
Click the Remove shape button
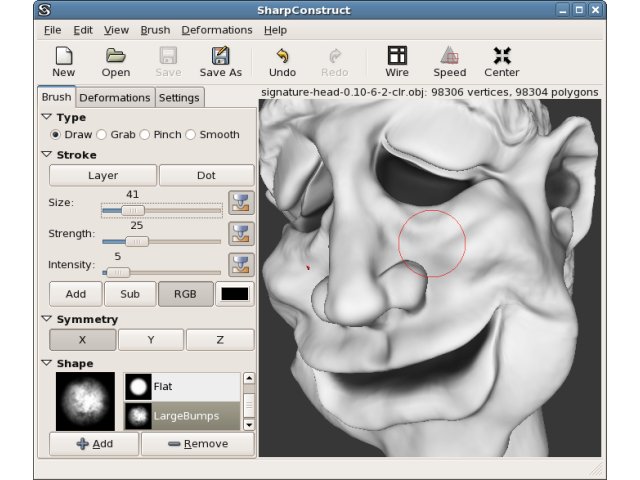(198, 444)
